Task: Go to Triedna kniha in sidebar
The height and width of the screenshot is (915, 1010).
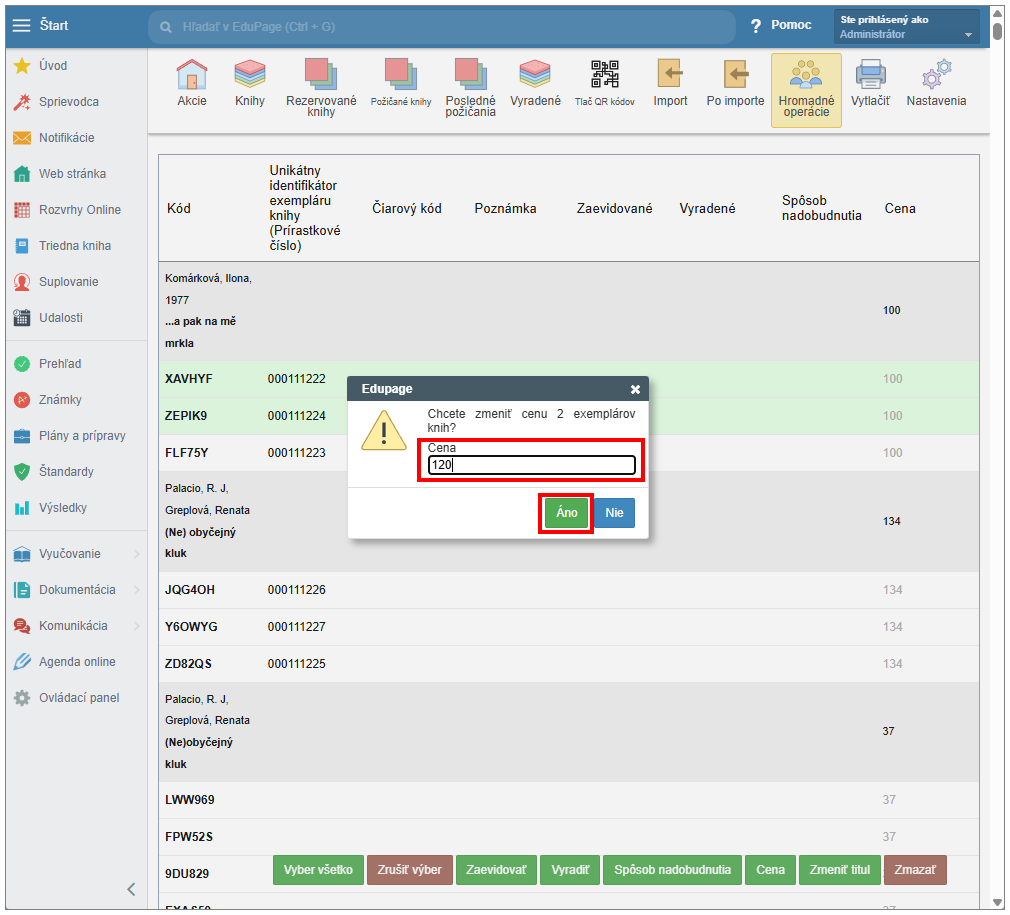Action: (x=74, y=246)
